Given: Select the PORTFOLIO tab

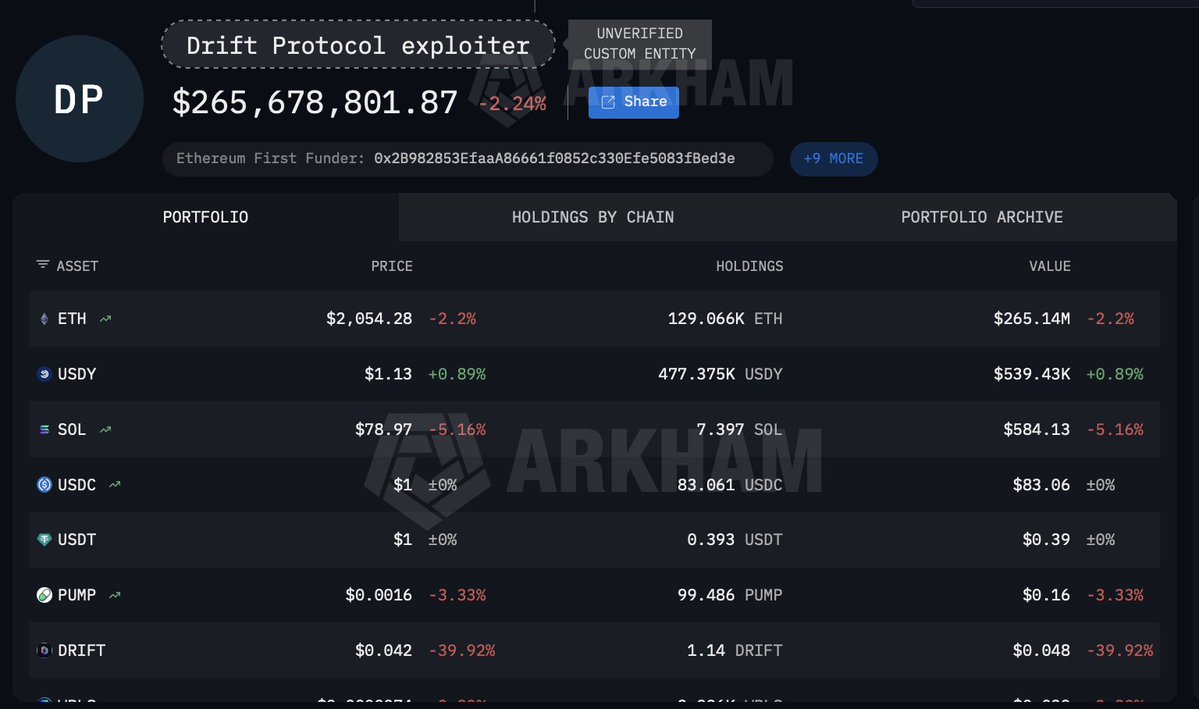Looking at the screenshot, I should (205, 217).
